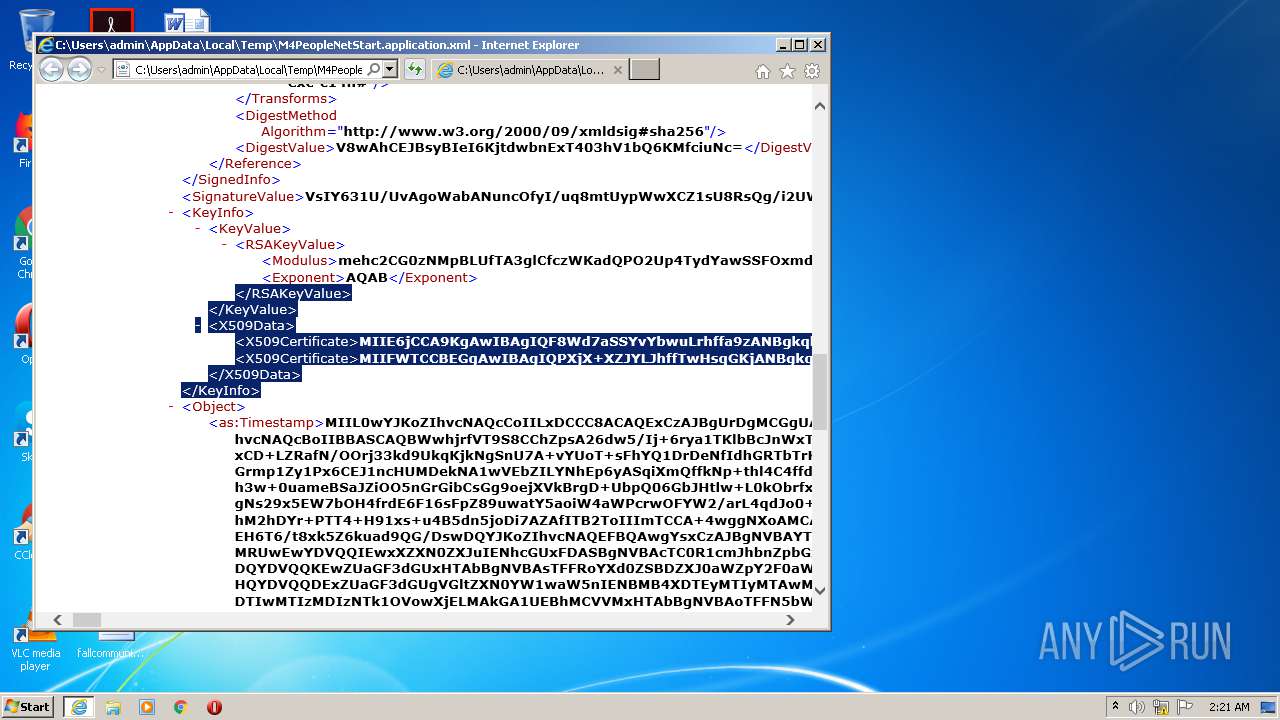Viewport: 1280px width, 720px height.
Task: Click the horizontal scrollbar thumb
Action: 87,620
